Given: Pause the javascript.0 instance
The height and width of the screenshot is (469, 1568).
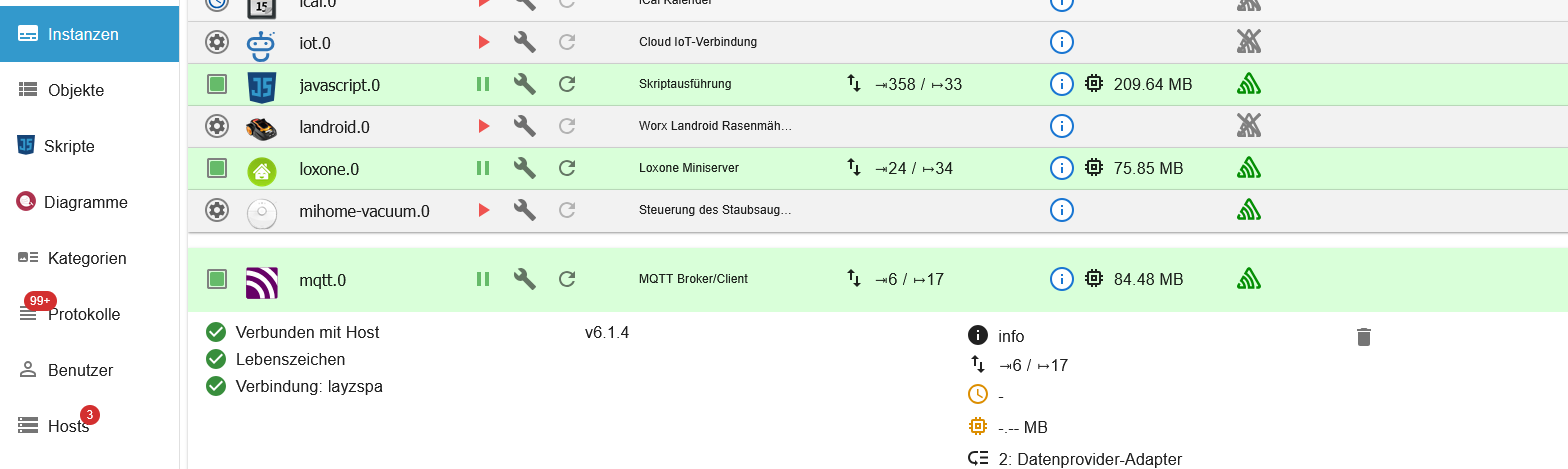Looking at the screenshot, I should pos(483,84).
